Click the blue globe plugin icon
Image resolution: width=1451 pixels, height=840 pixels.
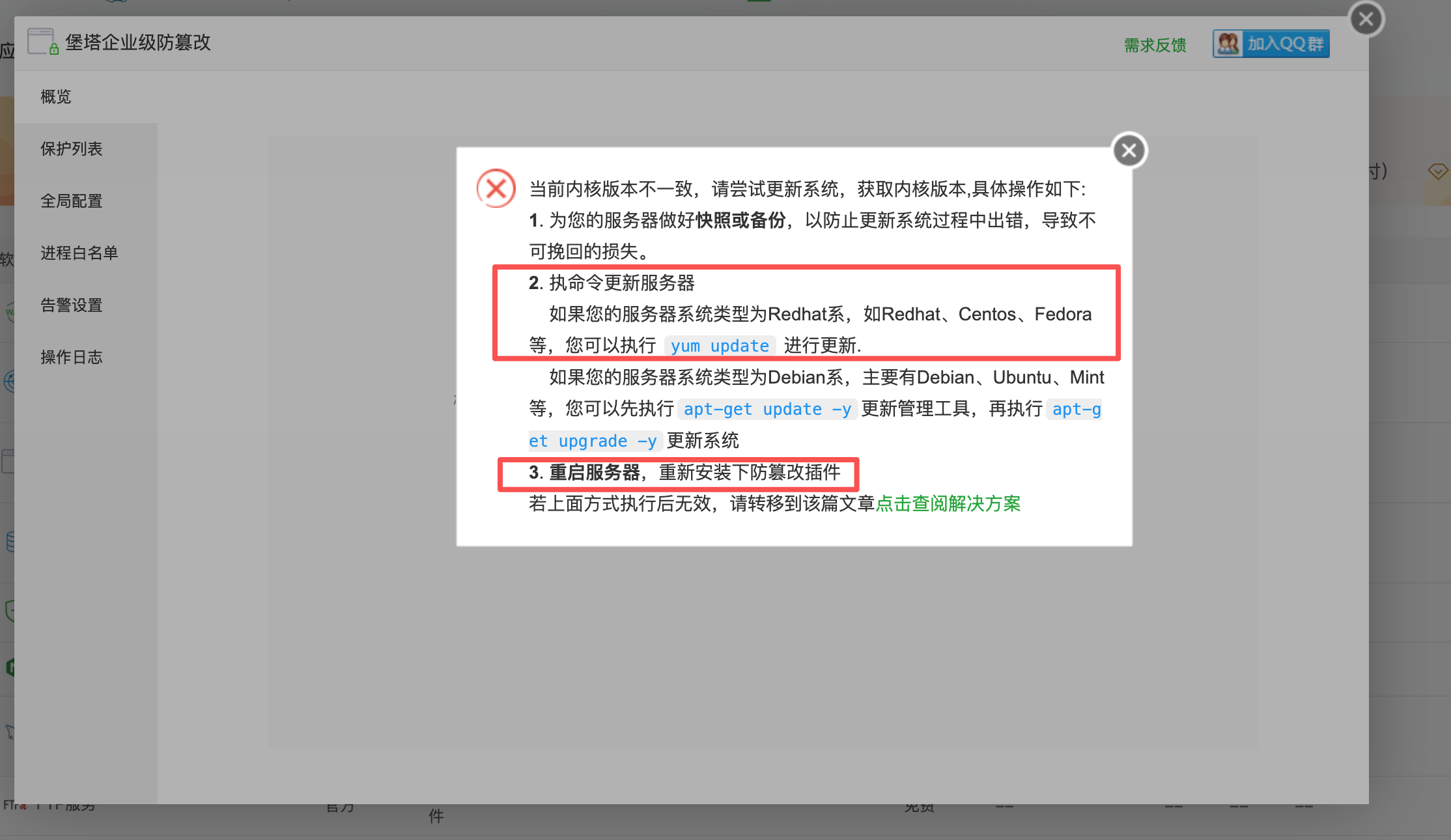pyautogui.click(x=9, y=382)
